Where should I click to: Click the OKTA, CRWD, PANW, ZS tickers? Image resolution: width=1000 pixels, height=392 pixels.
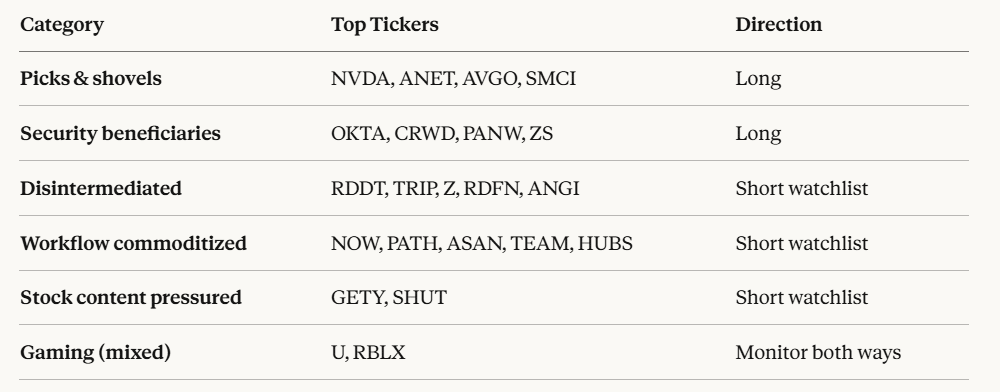point(442,134)
